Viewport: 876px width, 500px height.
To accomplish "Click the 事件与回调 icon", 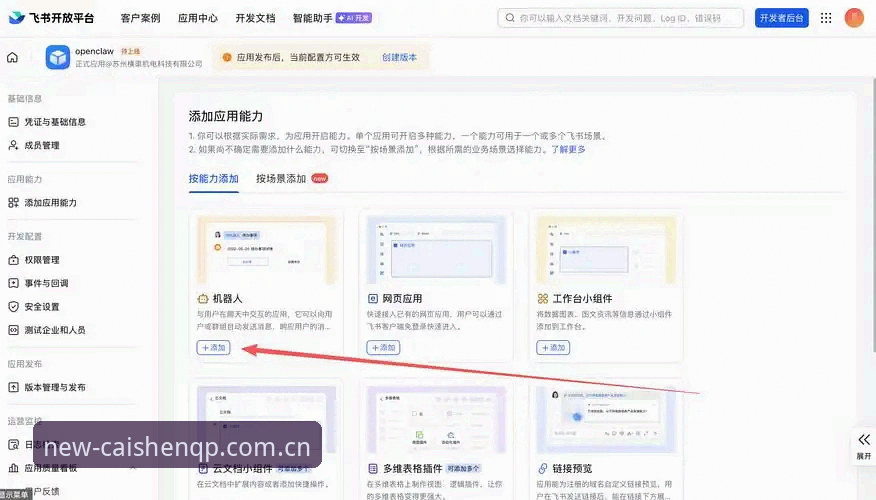I will pyautogui.click(x=13, y=283).
